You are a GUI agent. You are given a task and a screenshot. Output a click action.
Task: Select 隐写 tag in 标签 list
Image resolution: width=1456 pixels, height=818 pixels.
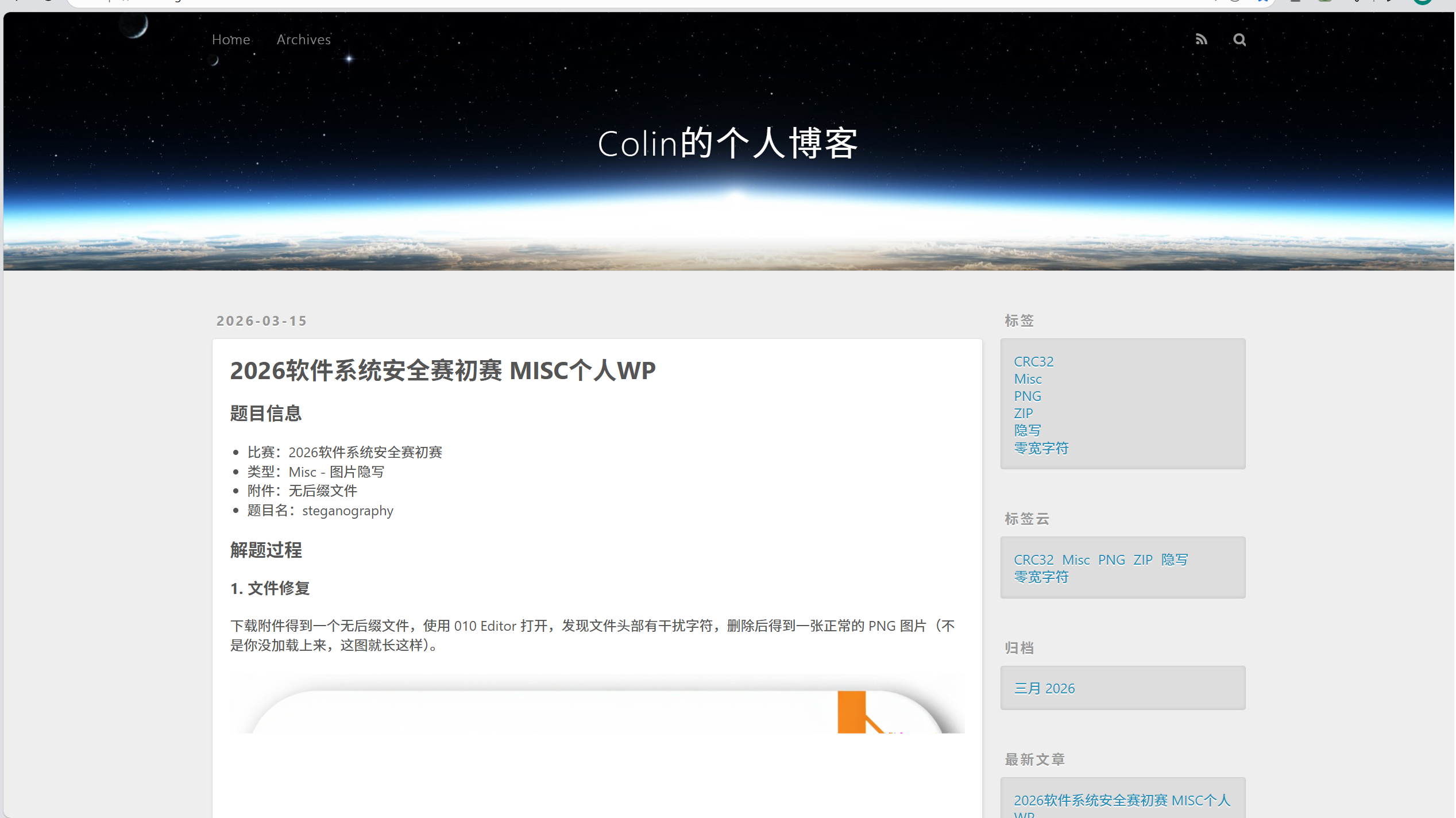[x=1028, y=430]
